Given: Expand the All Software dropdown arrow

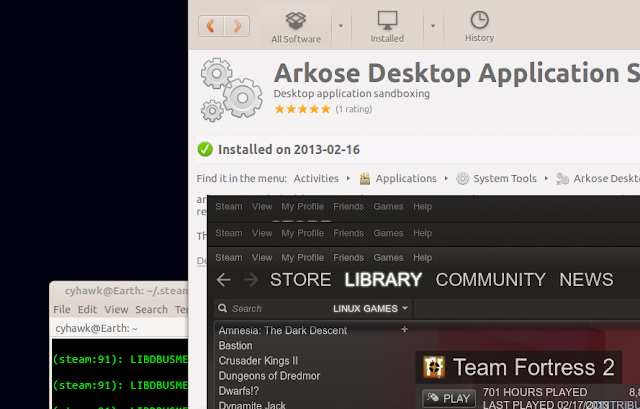Looking at the screenshot, I should [x=341, y=26].
